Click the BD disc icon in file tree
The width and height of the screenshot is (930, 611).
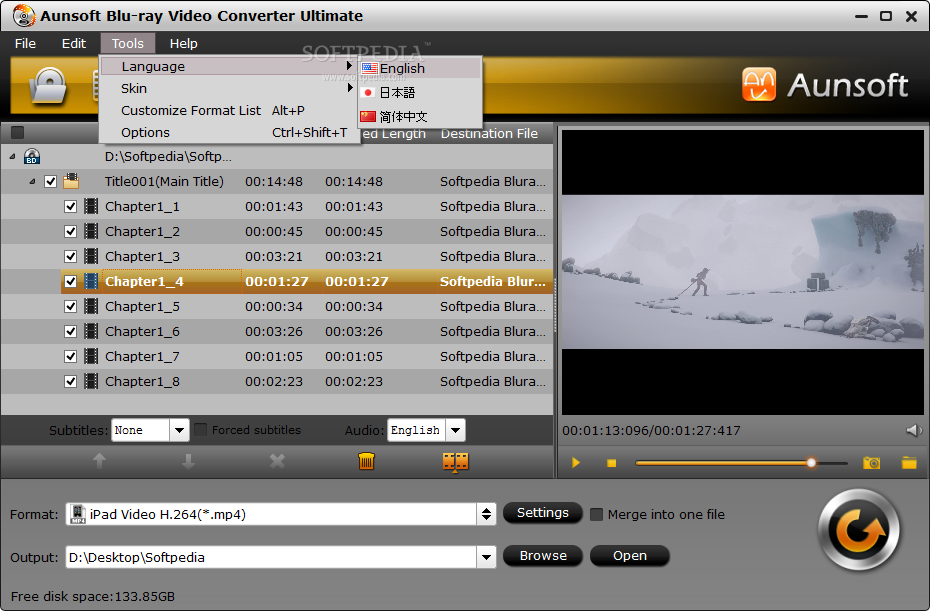[x=32, y=157]
